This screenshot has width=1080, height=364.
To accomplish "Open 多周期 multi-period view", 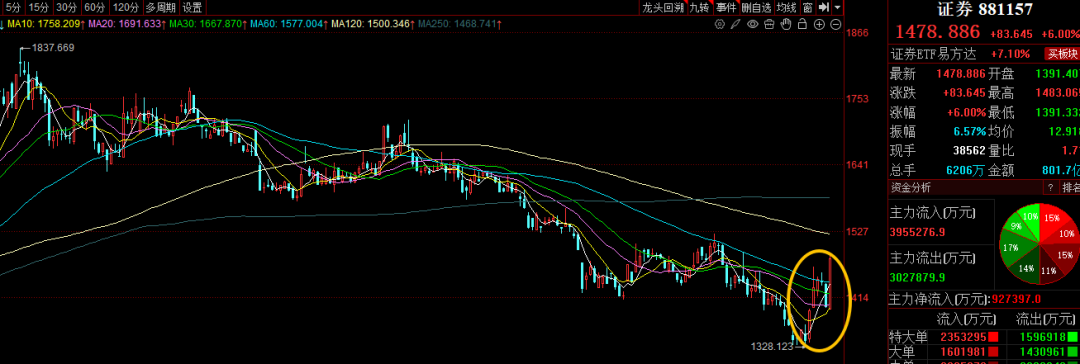I will pos(160,8).
